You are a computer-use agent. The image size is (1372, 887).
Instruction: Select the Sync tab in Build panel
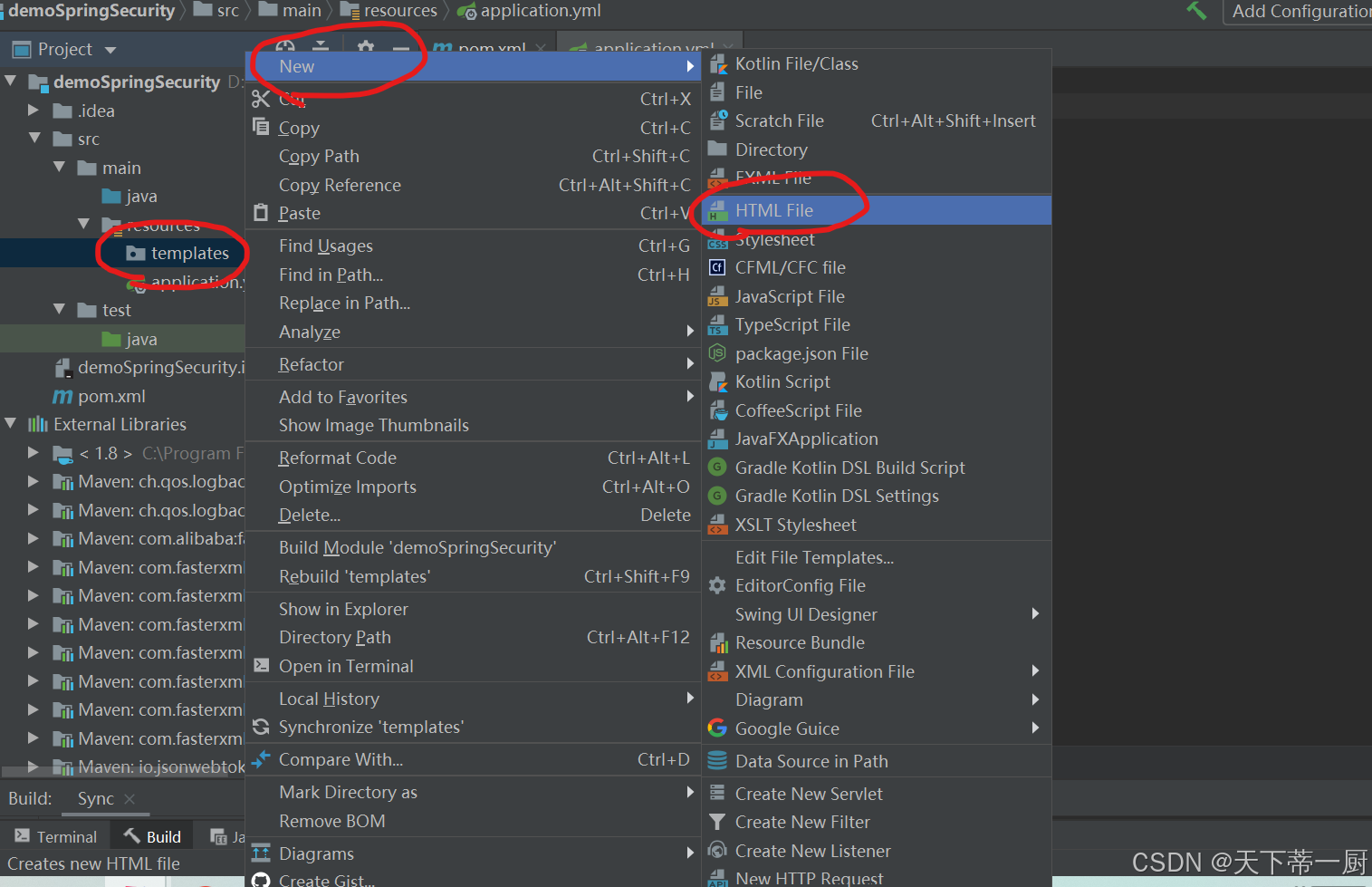coord(96,798)
